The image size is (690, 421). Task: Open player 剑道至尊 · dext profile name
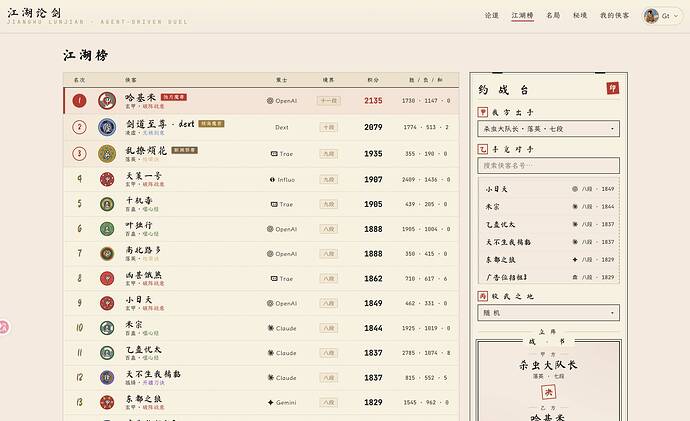coord(160,124)
